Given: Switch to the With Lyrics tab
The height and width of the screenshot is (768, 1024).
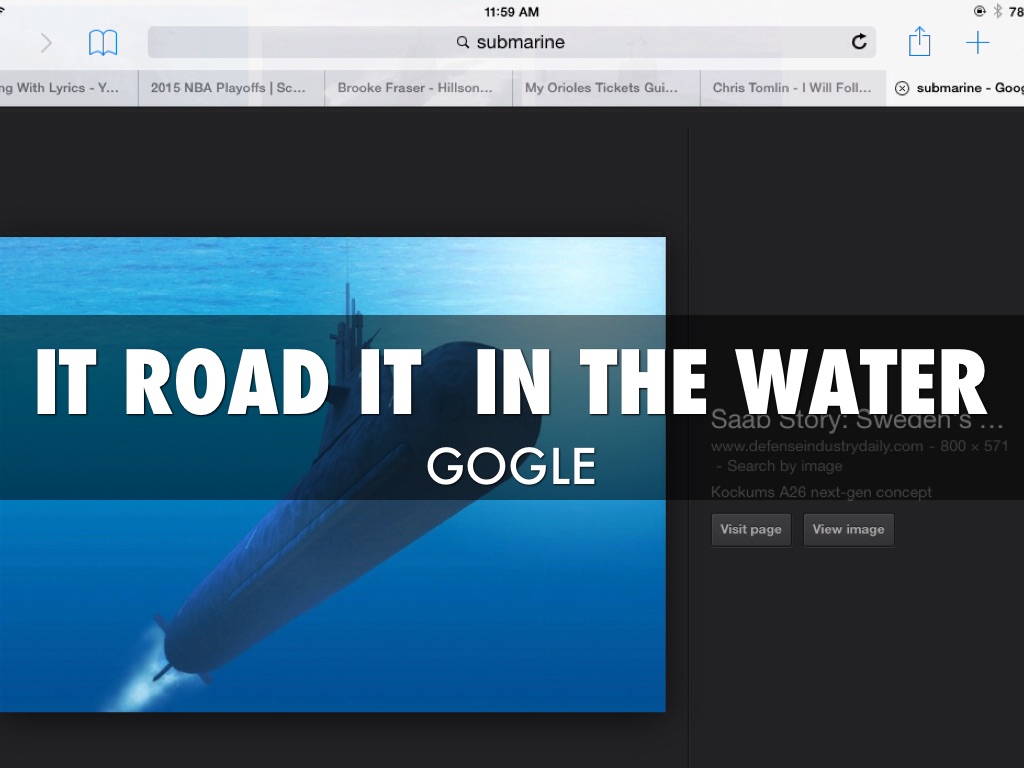Looking at the screenshot, I should coord(62,88).
